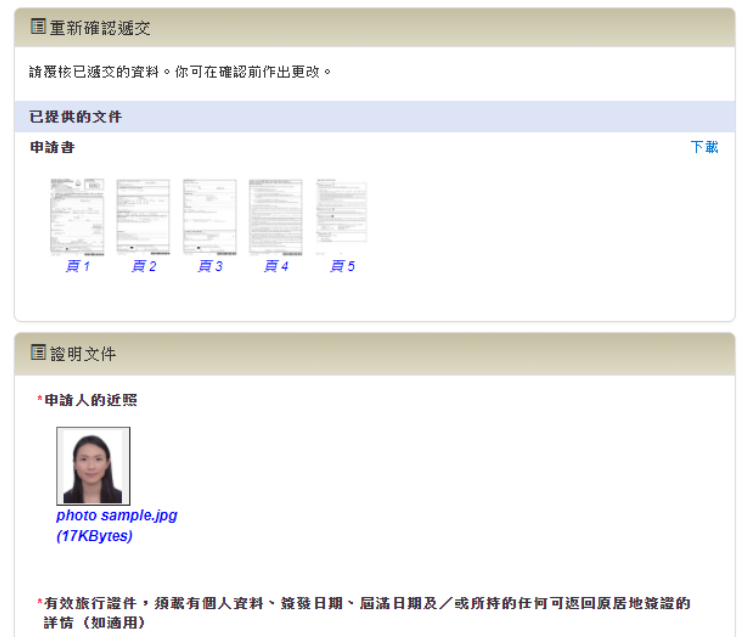Open page thumbnail labeled 頁 3
This screenshot has height=637, width=742.
210,217
